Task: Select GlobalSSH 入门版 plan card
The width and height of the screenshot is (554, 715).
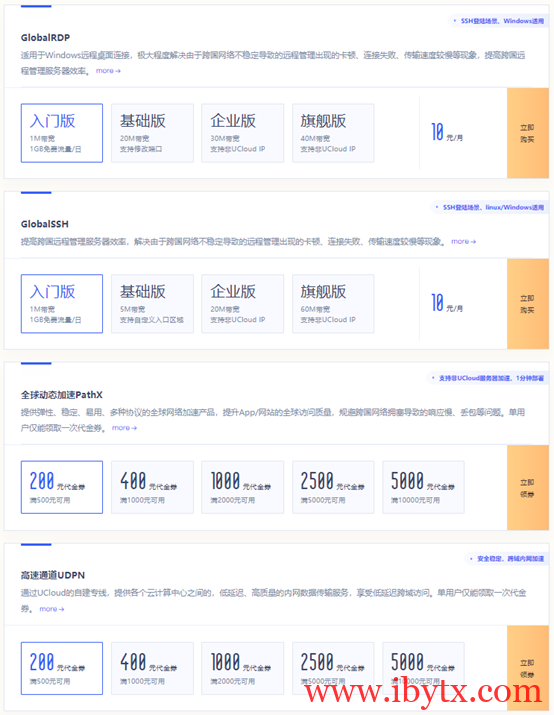Action: 62,304
